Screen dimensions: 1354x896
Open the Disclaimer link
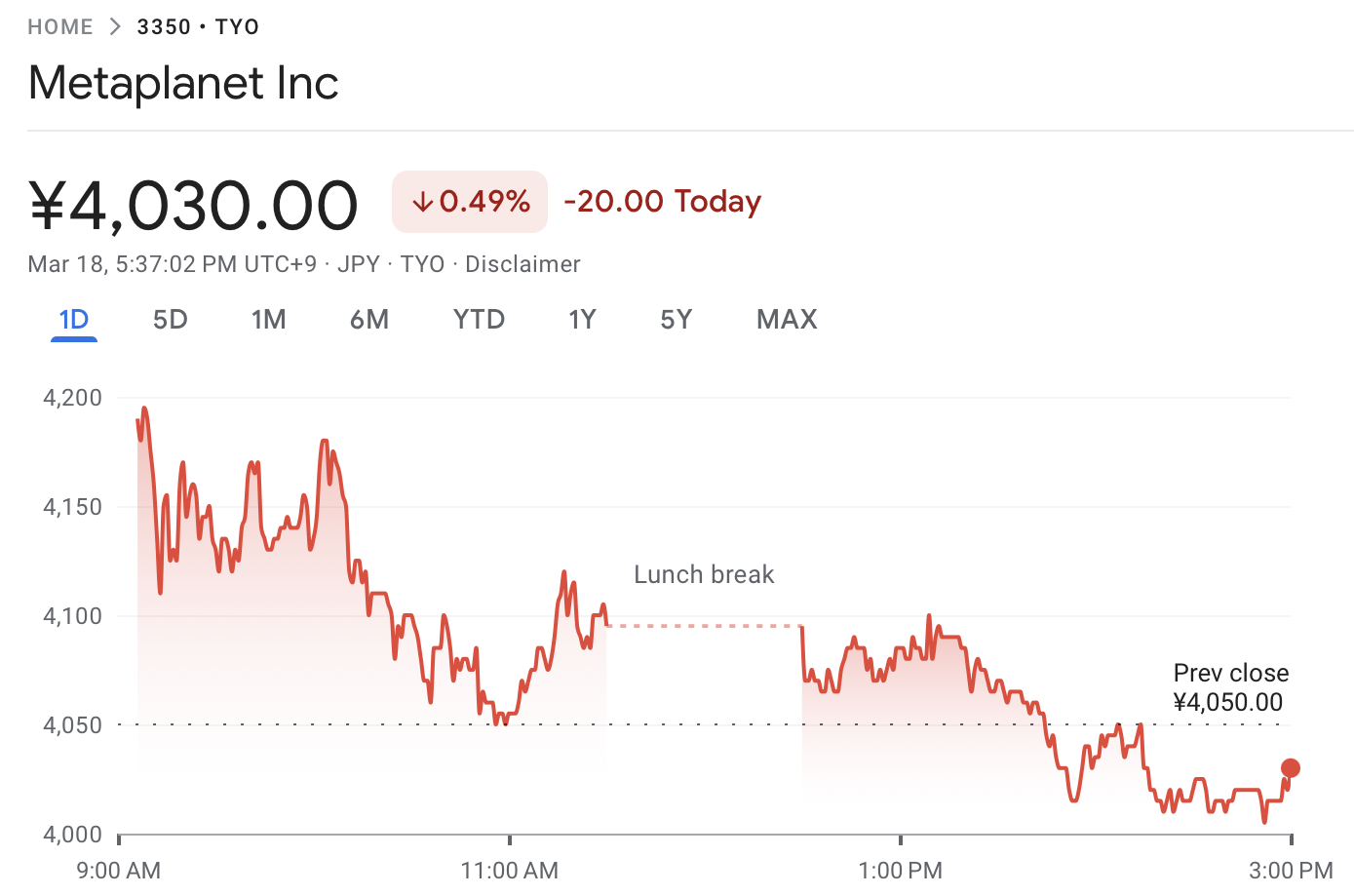pyautogui.click(x=522, y=264)
